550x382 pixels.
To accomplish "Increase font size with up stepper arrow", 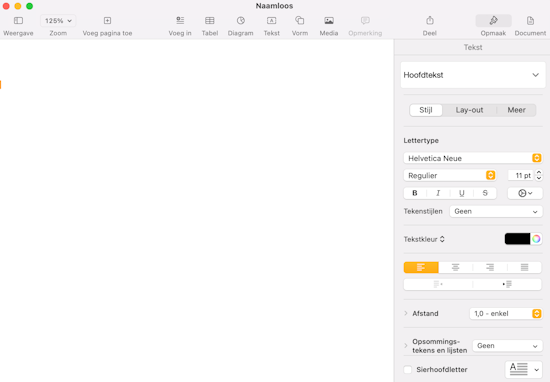I will tap(539, 173).
